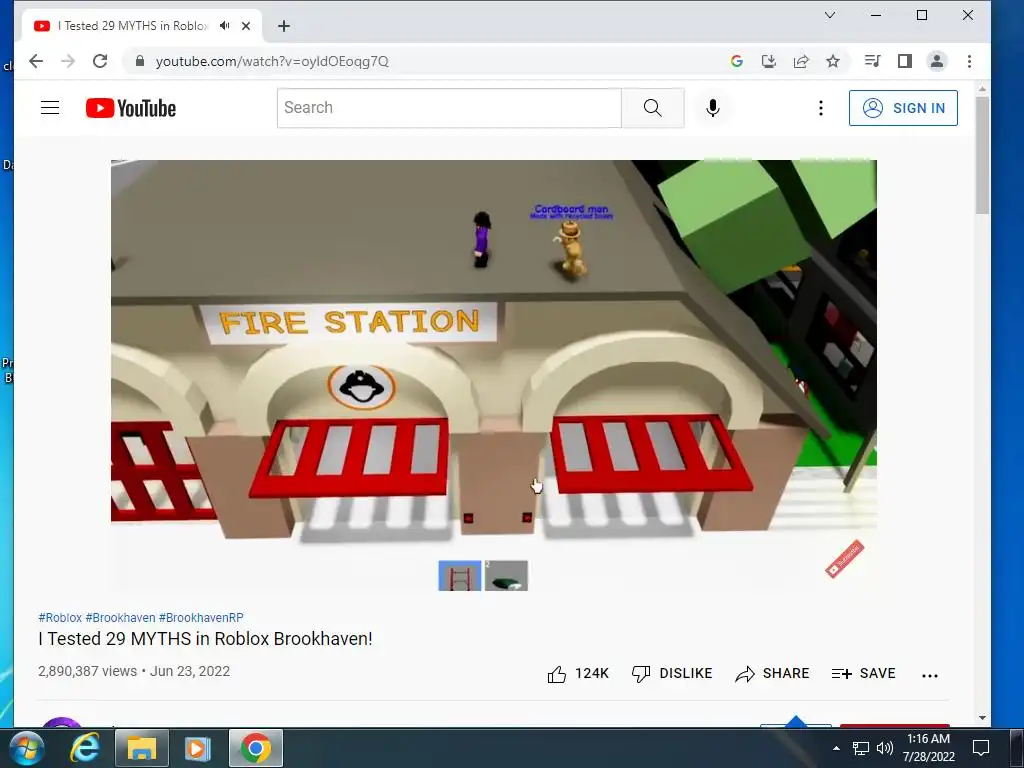Launch Internet Explorer from taskbar
Viewport: 1024px width, 768px height.
pos(85,748)
